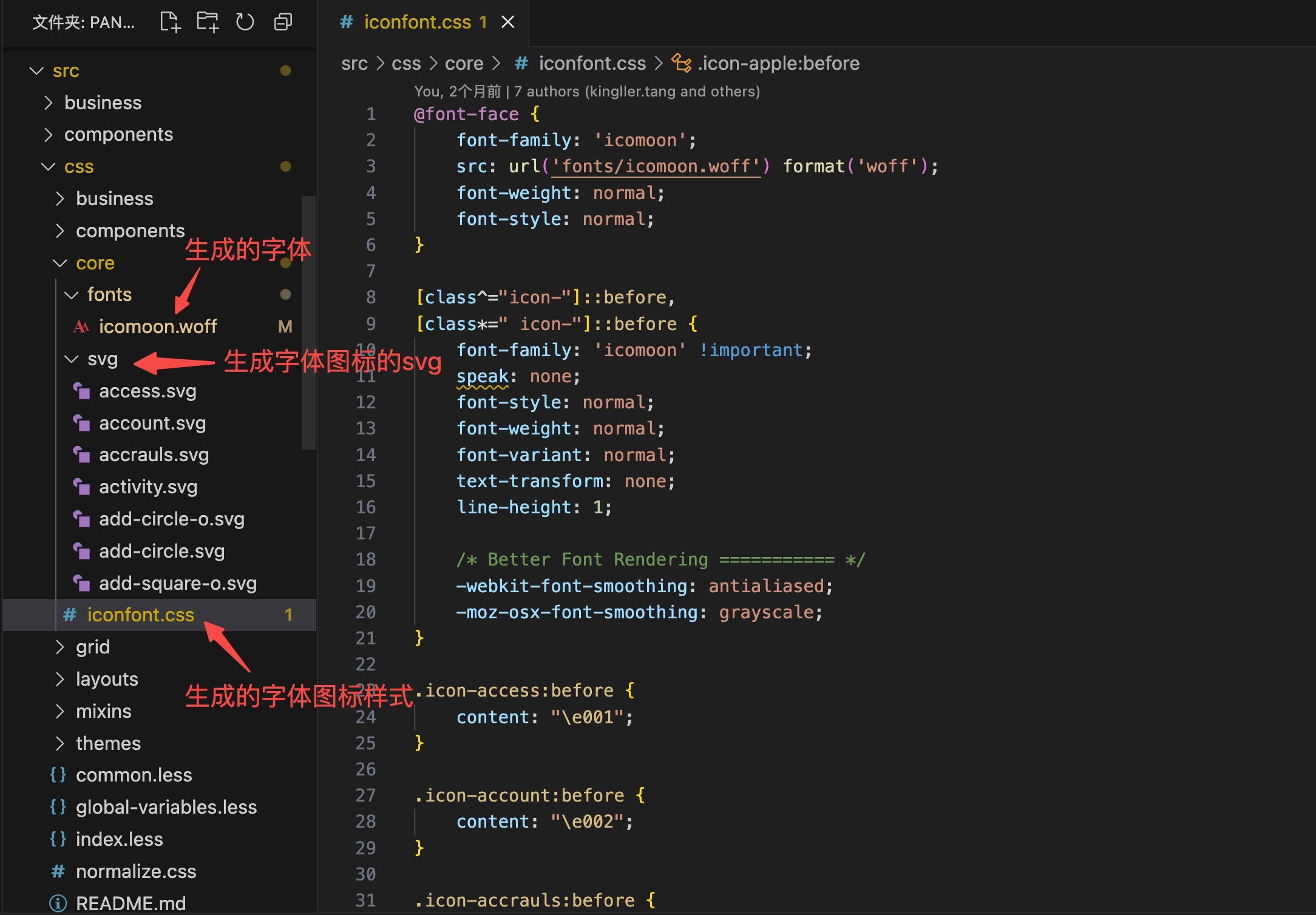Click .icon-apple:before breadcrumb symbol
Viewport: 1316px width, 915px height.
779,63
